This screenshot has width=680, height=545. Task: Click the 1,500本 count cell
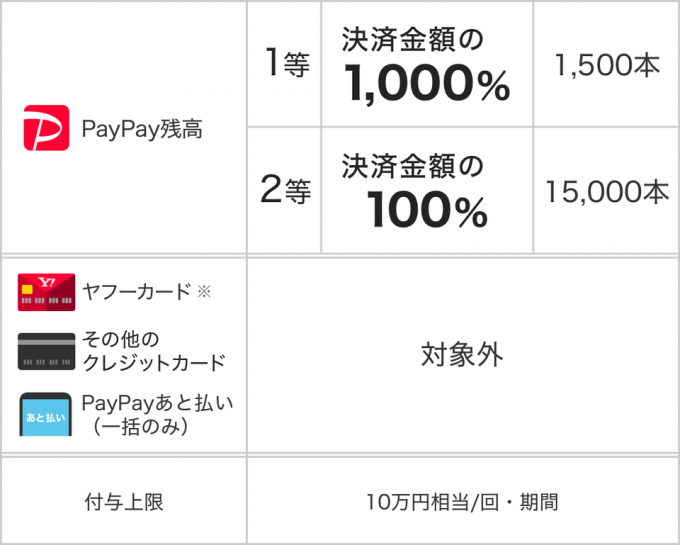click(606, 64)
